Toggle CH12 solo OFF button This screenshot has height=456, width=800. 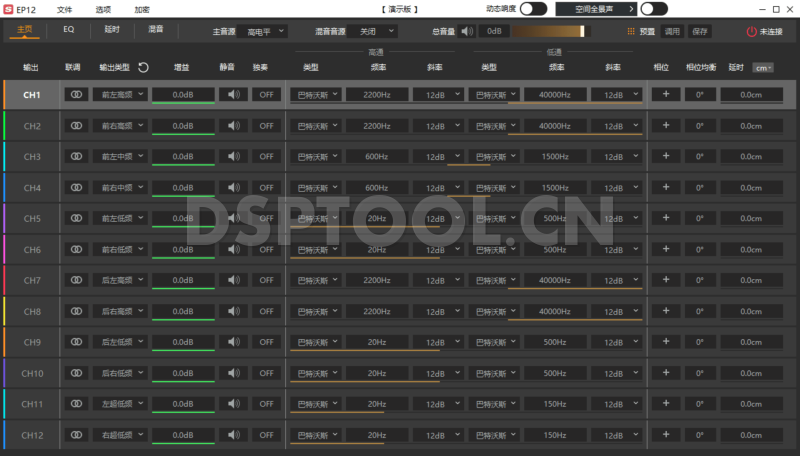coord(266,435)
